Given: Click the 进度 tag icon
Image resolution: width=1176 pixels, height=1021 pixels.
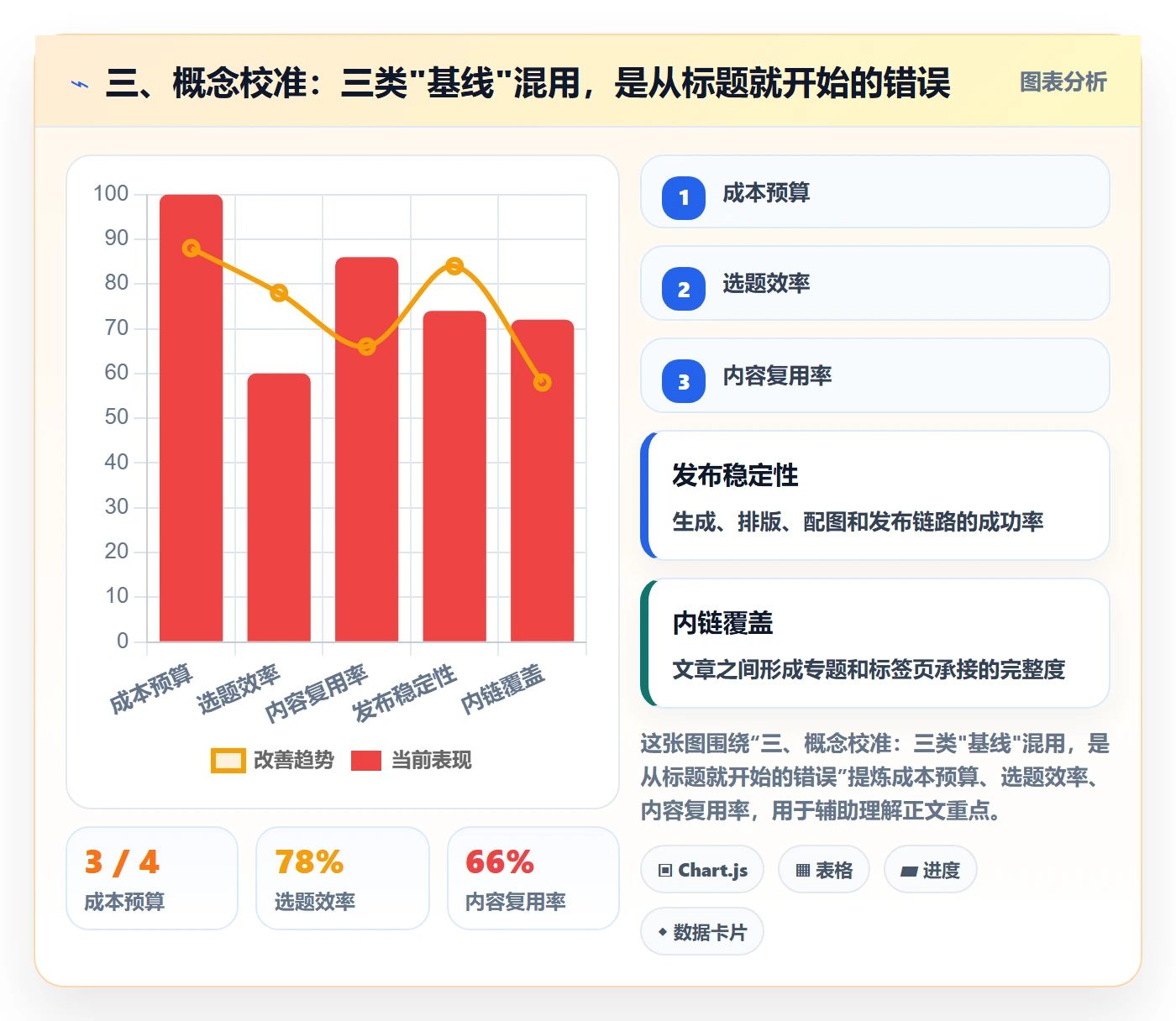Looking at the screenshot, I should pos(909,872).
